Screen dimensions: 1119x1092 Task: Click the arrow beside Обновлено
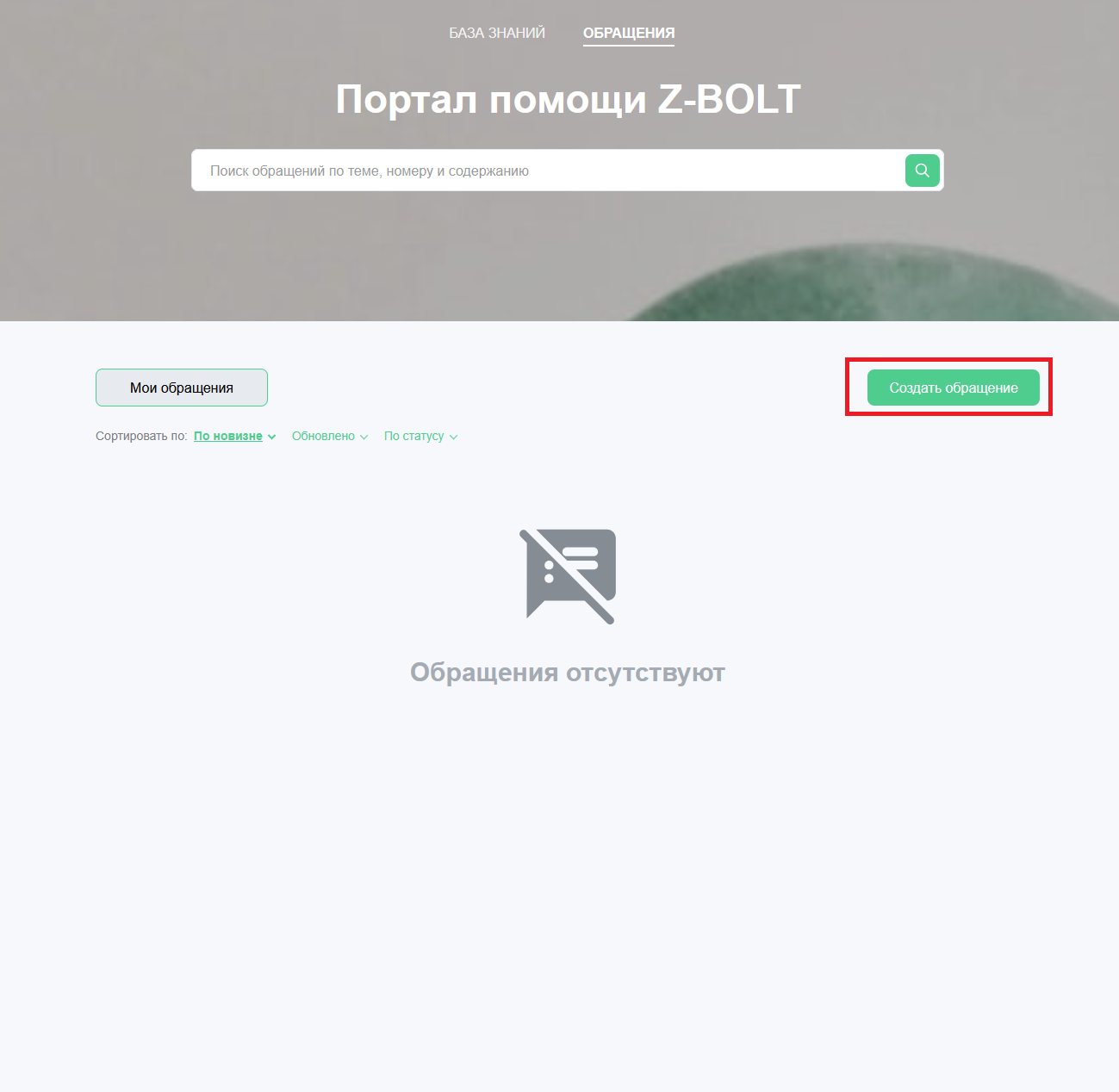point(364,437)
